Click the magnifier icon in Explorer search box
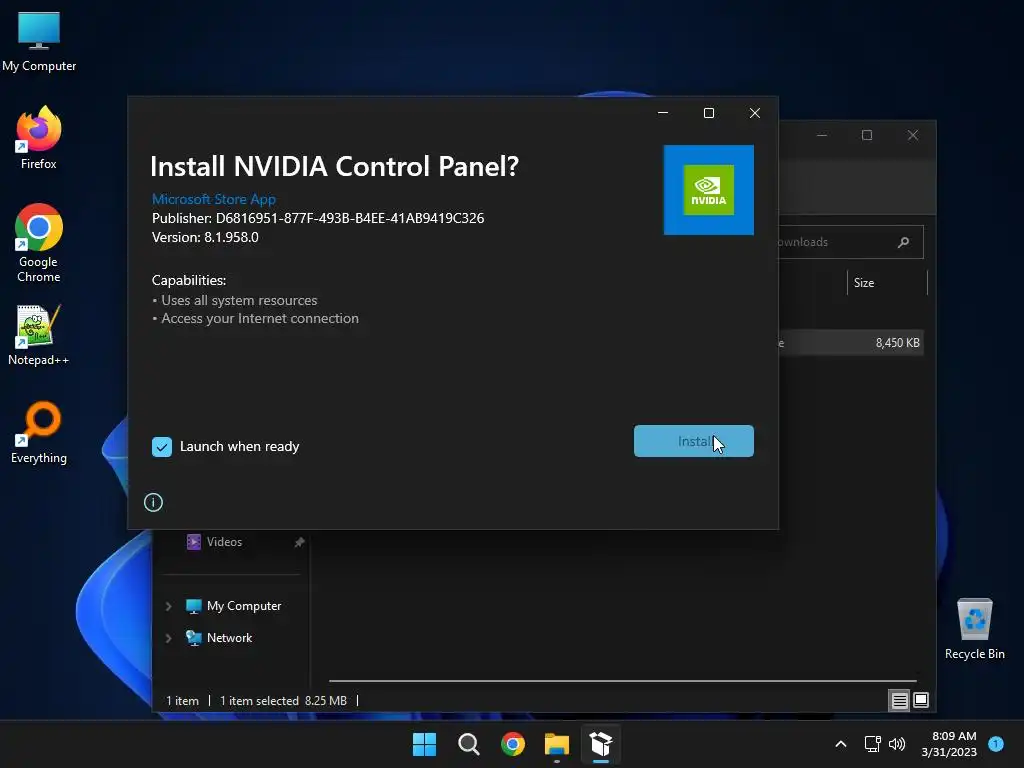Screen dimensions: 1024x768 [904, 242]
